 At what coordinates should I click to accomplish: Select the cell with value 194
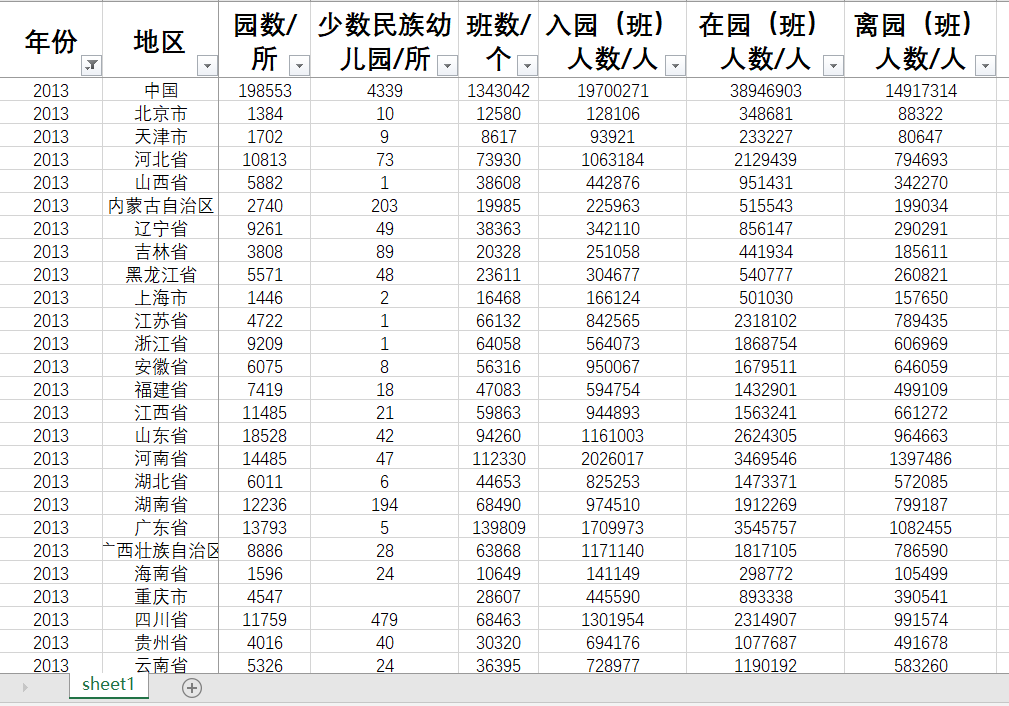(384, 505)
